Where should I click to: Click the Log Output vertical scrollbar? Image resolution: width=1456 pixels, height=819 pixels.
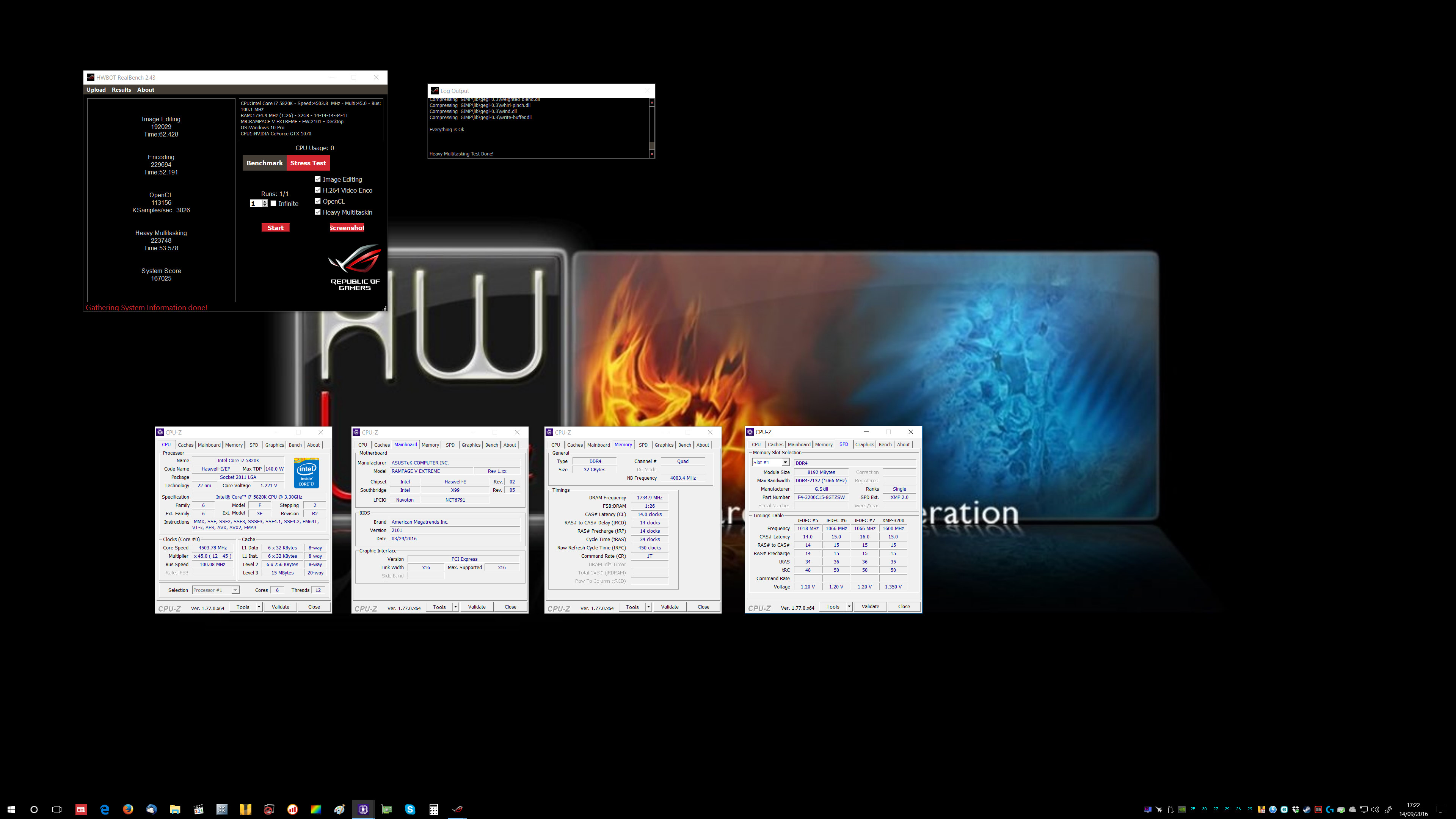click(652, 128)
